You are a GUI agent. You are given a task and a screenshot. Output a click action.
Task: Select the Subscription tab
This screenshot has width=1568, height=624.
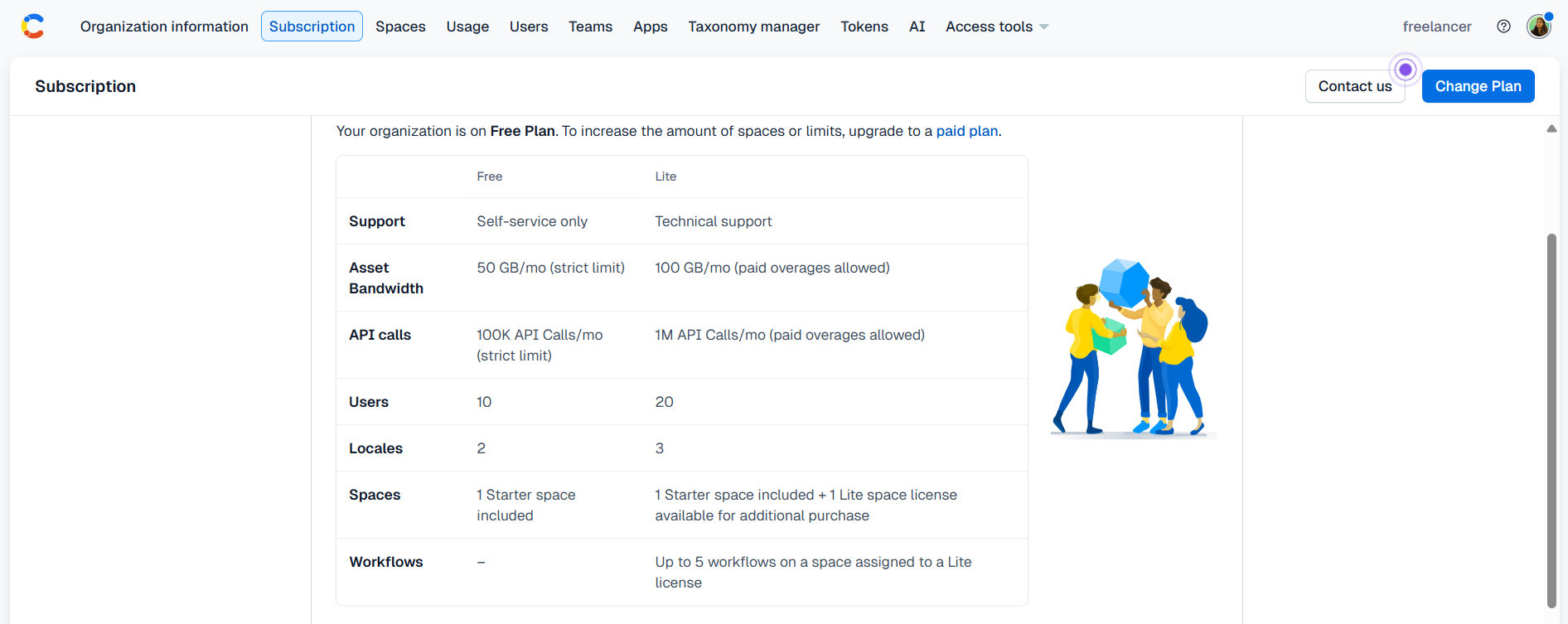click(312, 27)
